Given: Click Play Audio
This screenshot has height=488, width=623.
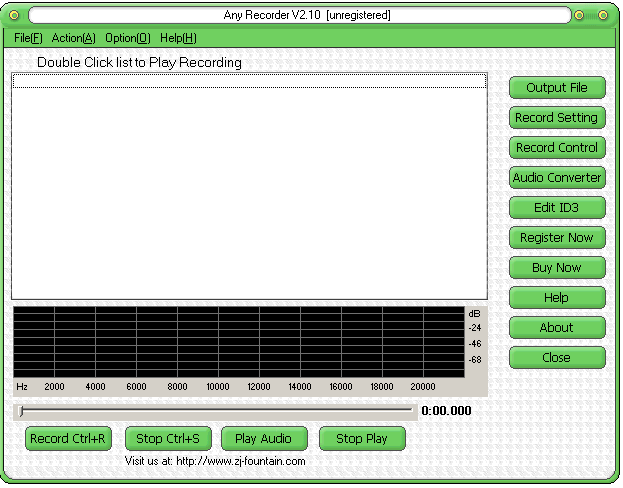Looking at the screenshot, I should (x=264, y=439).
